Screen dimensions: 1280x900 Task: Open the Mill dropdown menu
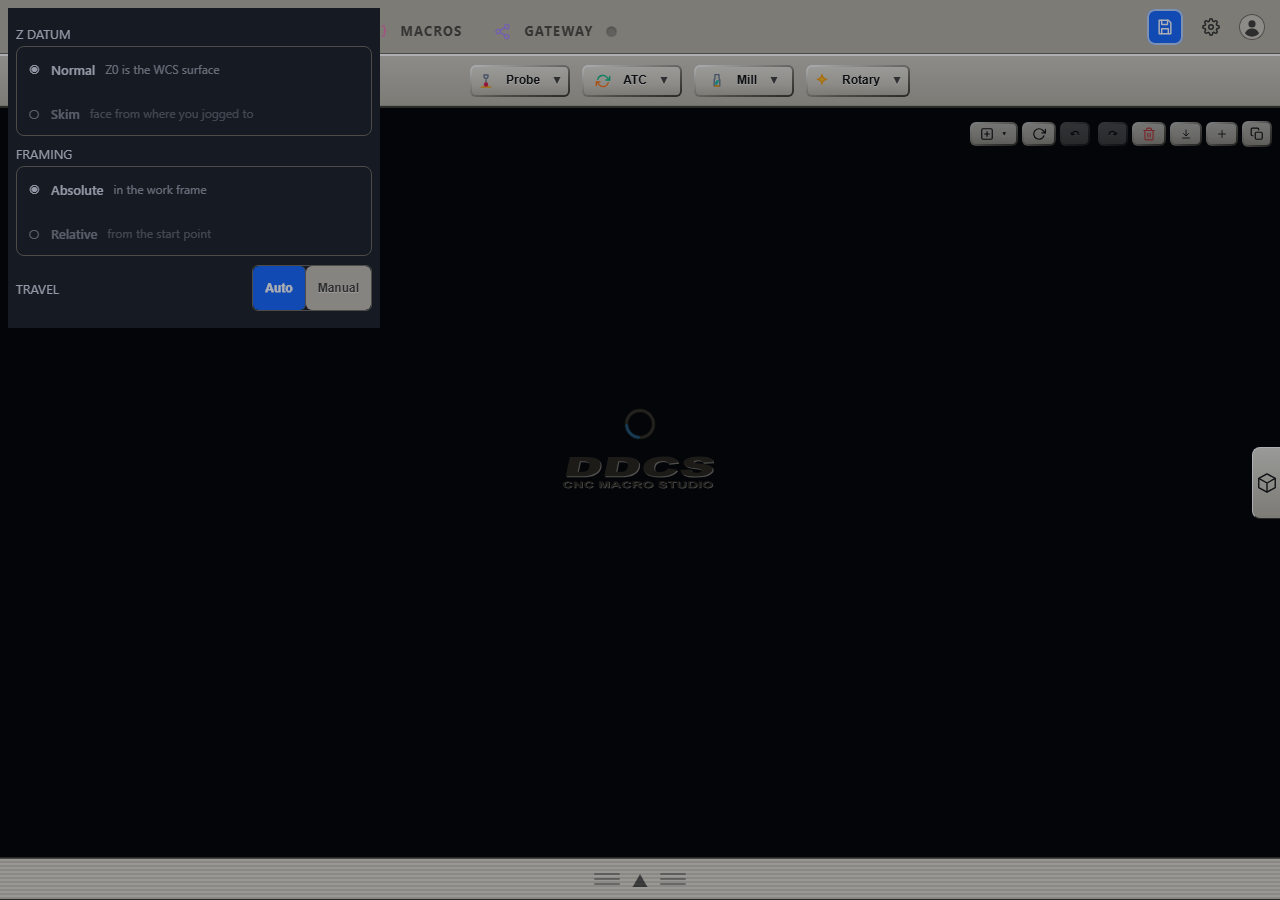[744, 80]
